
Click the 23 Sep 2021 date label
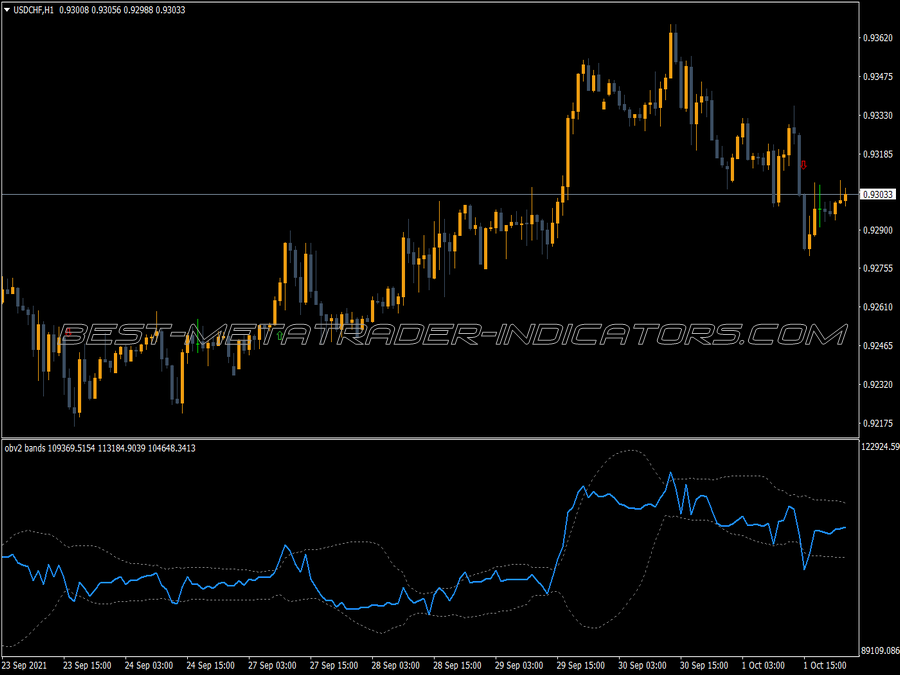coord(25,666)
